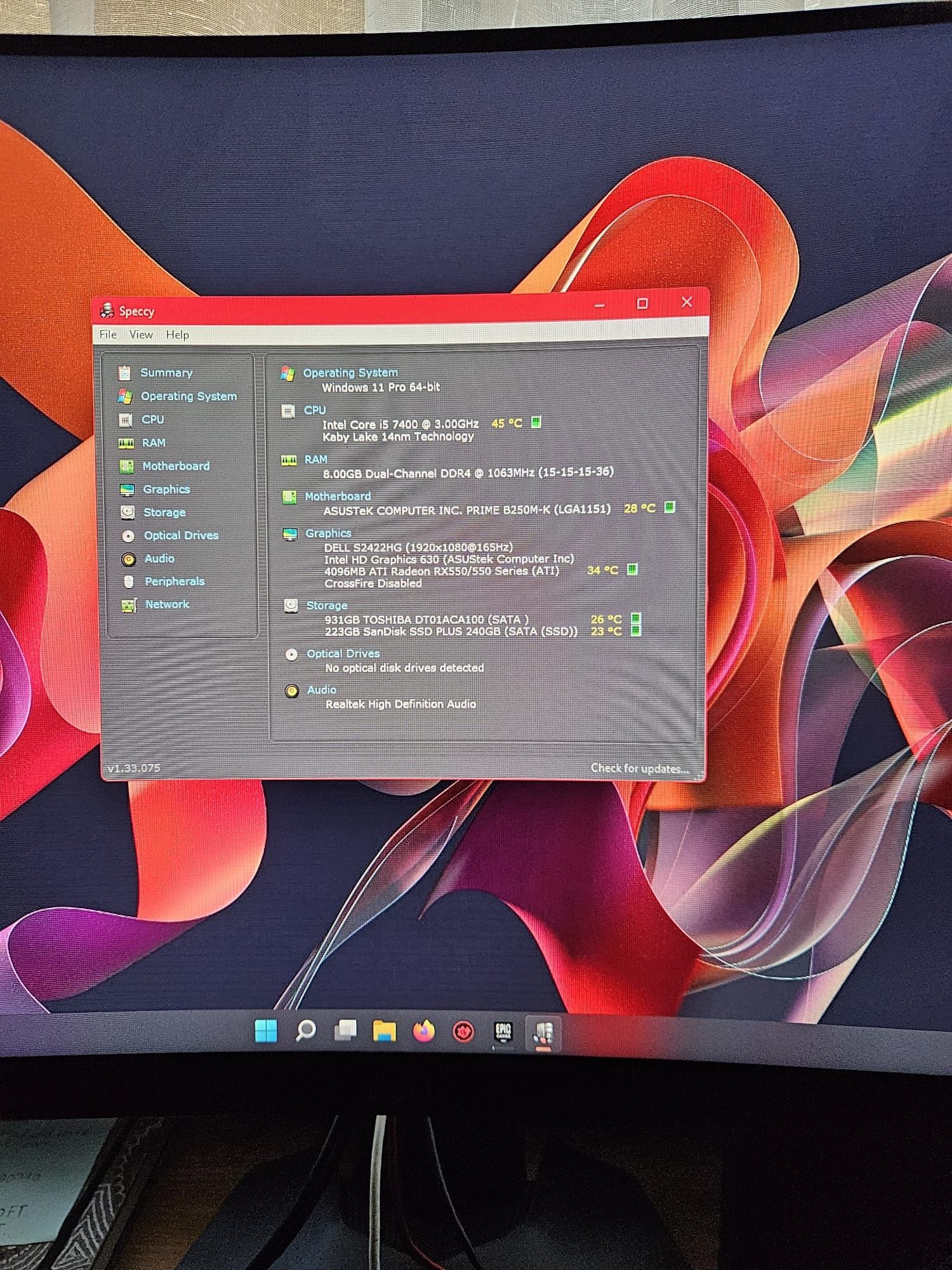Click the Graphics heading link in summary

click(x=328, y=533)
